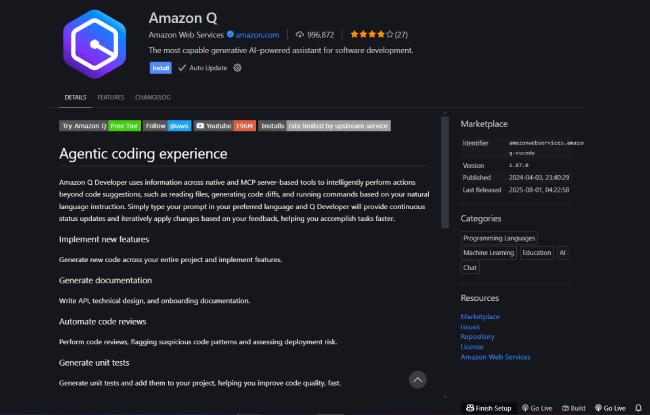Click the Machine Learning category tag

[488, 253]
